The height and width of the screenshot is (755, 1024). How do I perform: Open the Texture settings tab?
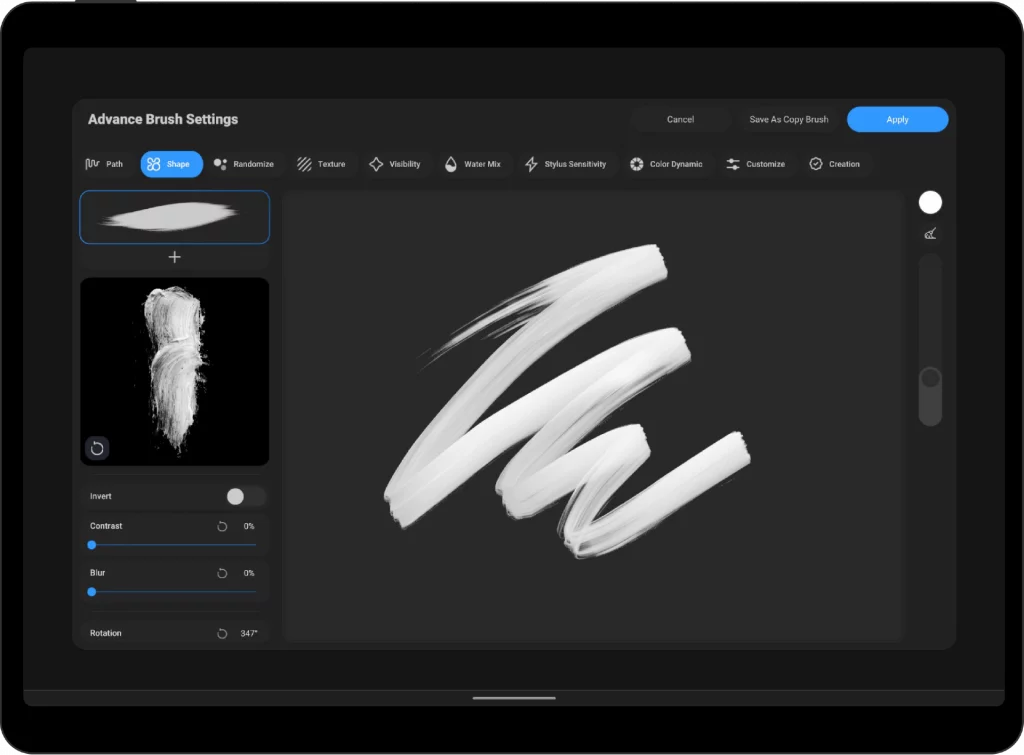tap(322, 164)
